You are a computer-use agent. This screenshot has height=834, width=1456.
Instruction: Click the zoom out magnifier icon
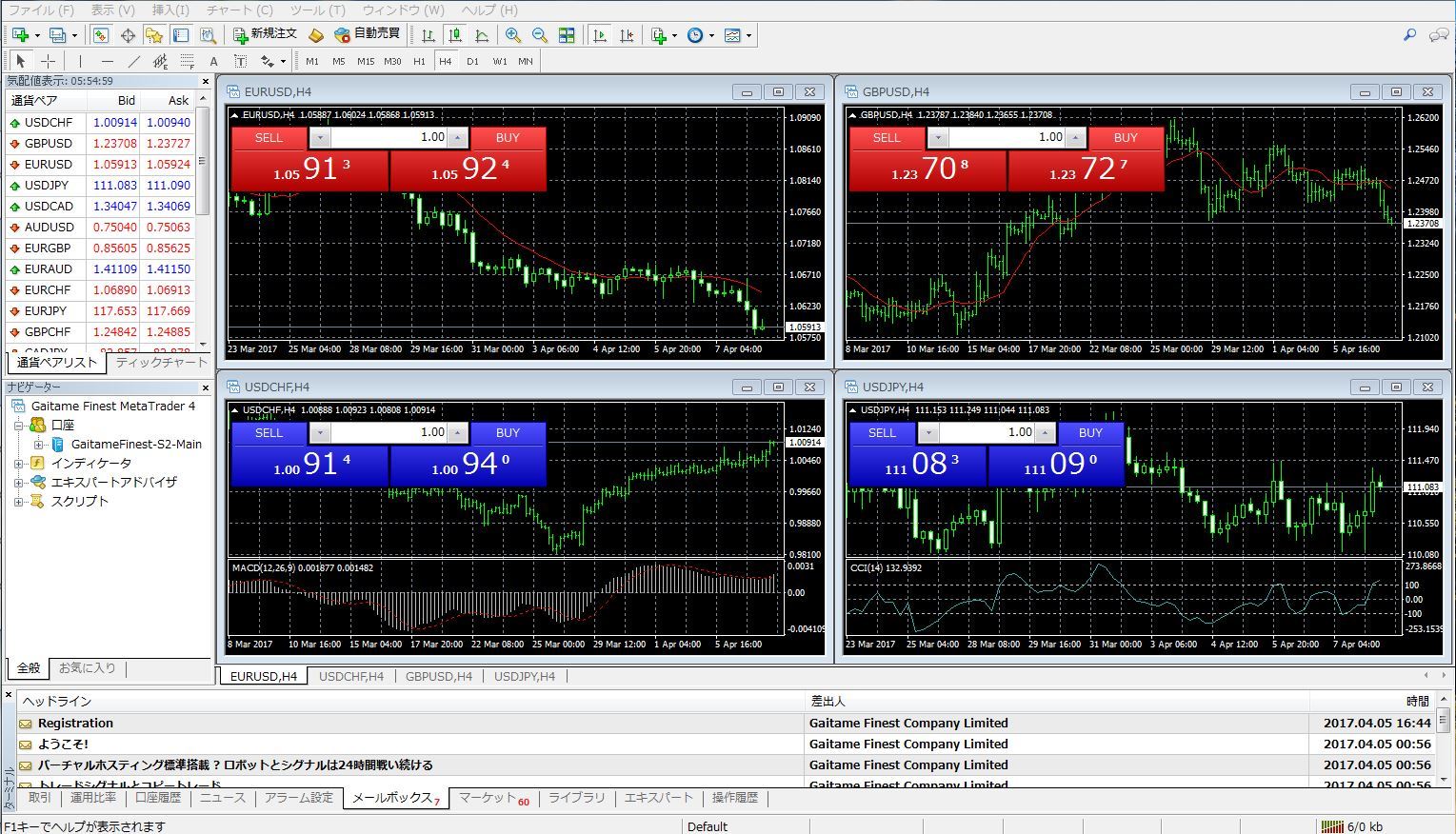(x=540, y=35)
